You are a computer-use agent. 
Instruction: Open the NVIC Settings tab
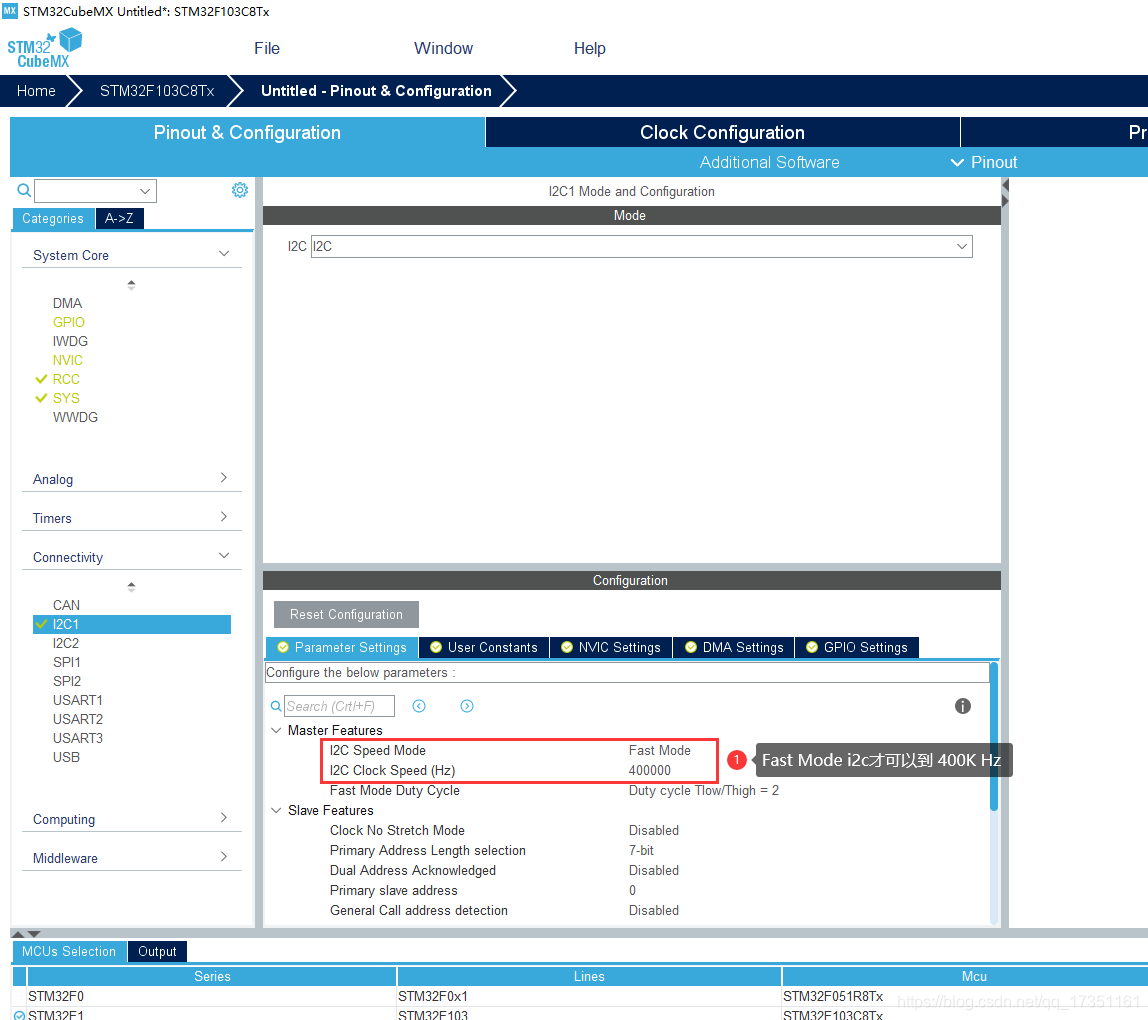click(x=611, y=647)
